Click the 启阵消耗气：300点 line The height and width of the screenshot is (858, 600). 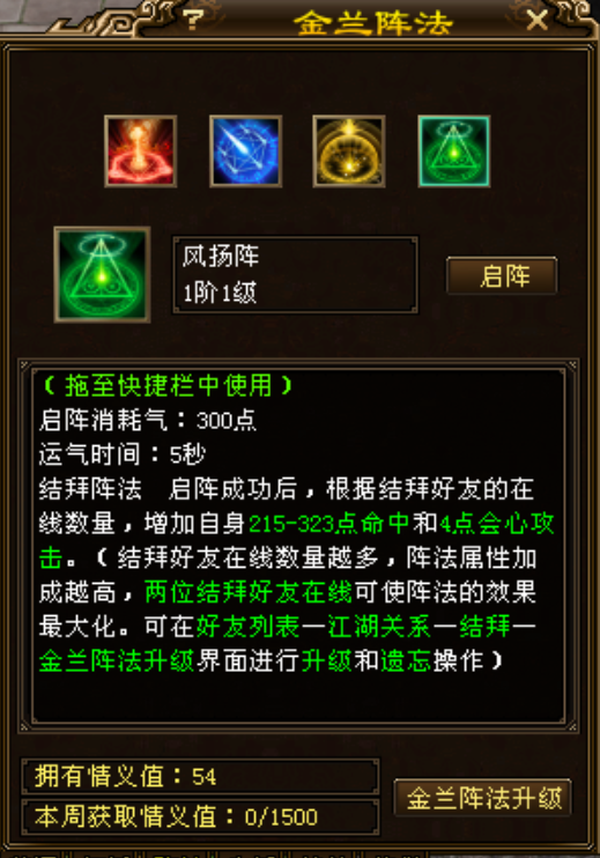pos(148,420)
